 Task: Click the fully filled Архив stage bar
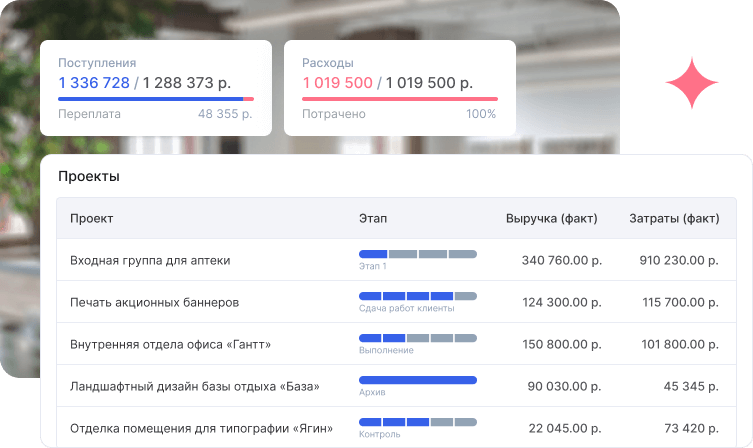(x=417, y=380)
